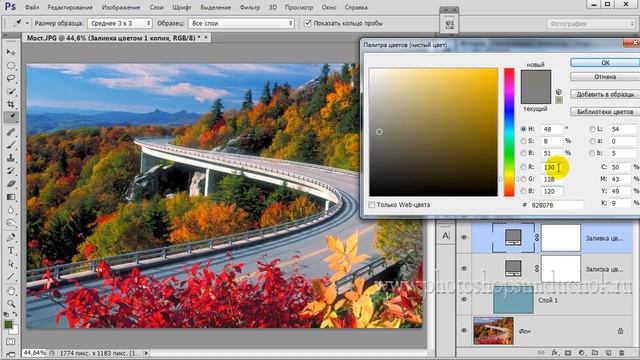The height and width of the screenshot is (360, 640).
Task: Close the 'Мост.JPG' document tab
Action: [x=206, y=38]
